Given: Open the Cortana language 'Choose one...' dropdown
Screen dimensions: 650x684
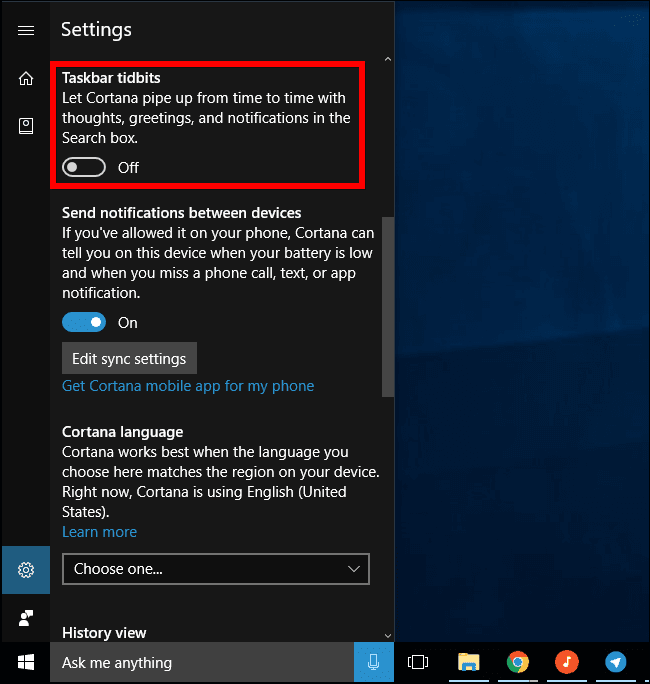Looking at the screenshot, I should [216, 569].
